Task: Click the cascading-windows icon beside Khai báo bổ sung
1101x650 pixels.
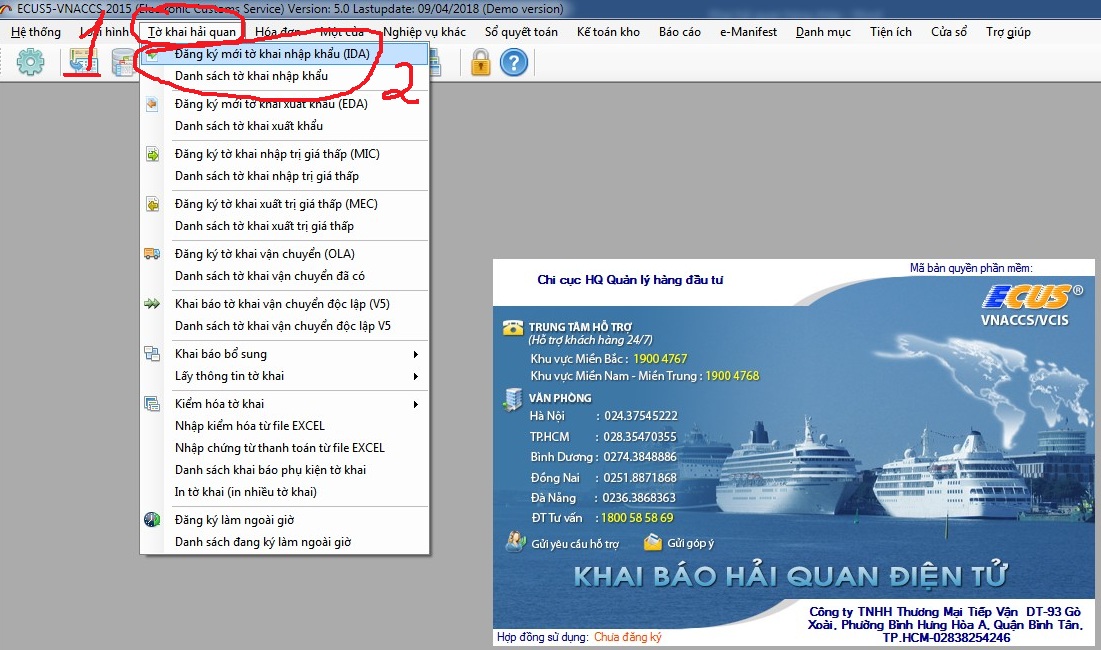Action: pyautogui.click(x=154, y=354)
